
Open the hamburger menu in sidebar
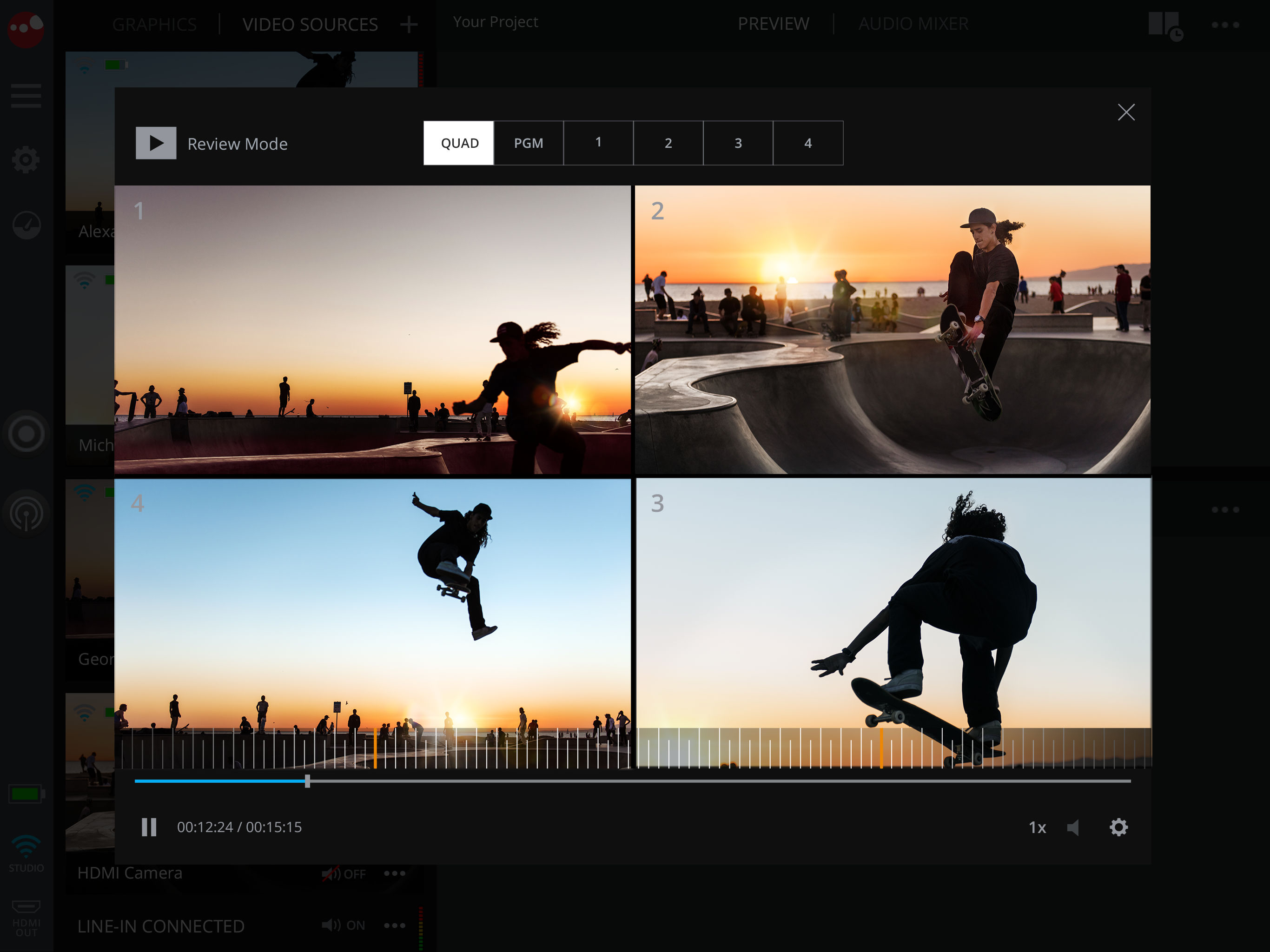pyautogui.click(x=26, y=96)
